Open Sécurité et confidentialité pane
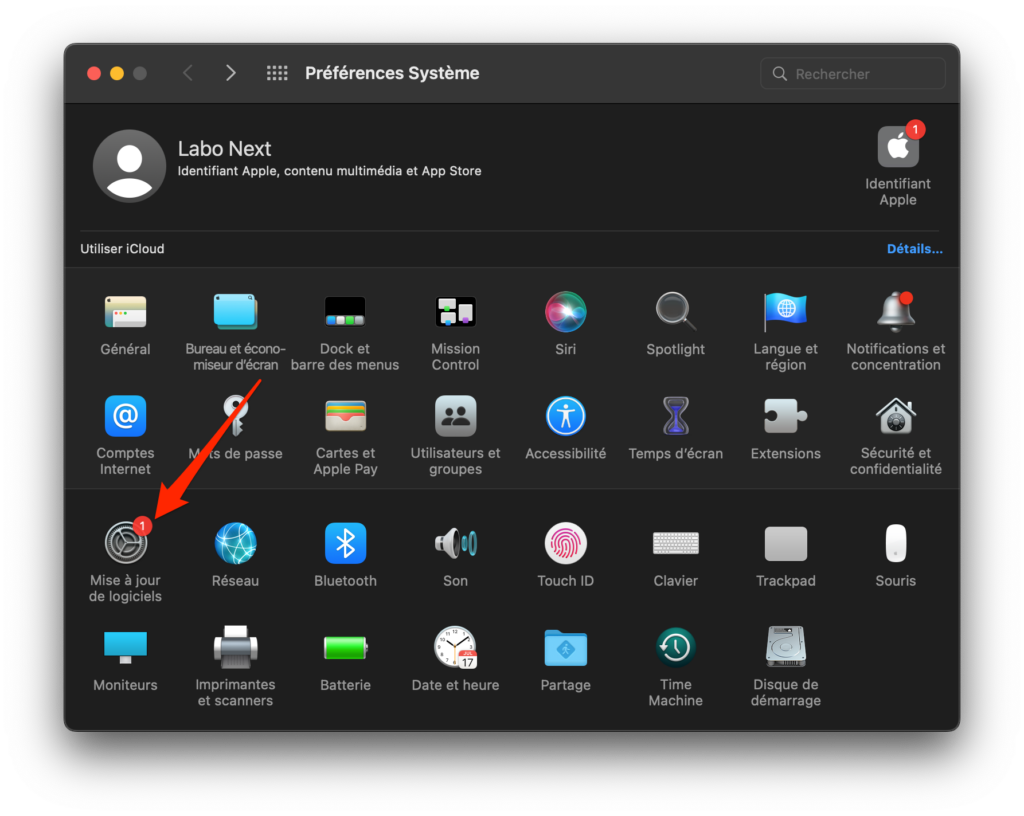 pyautogui.click(x=895, y=416)
